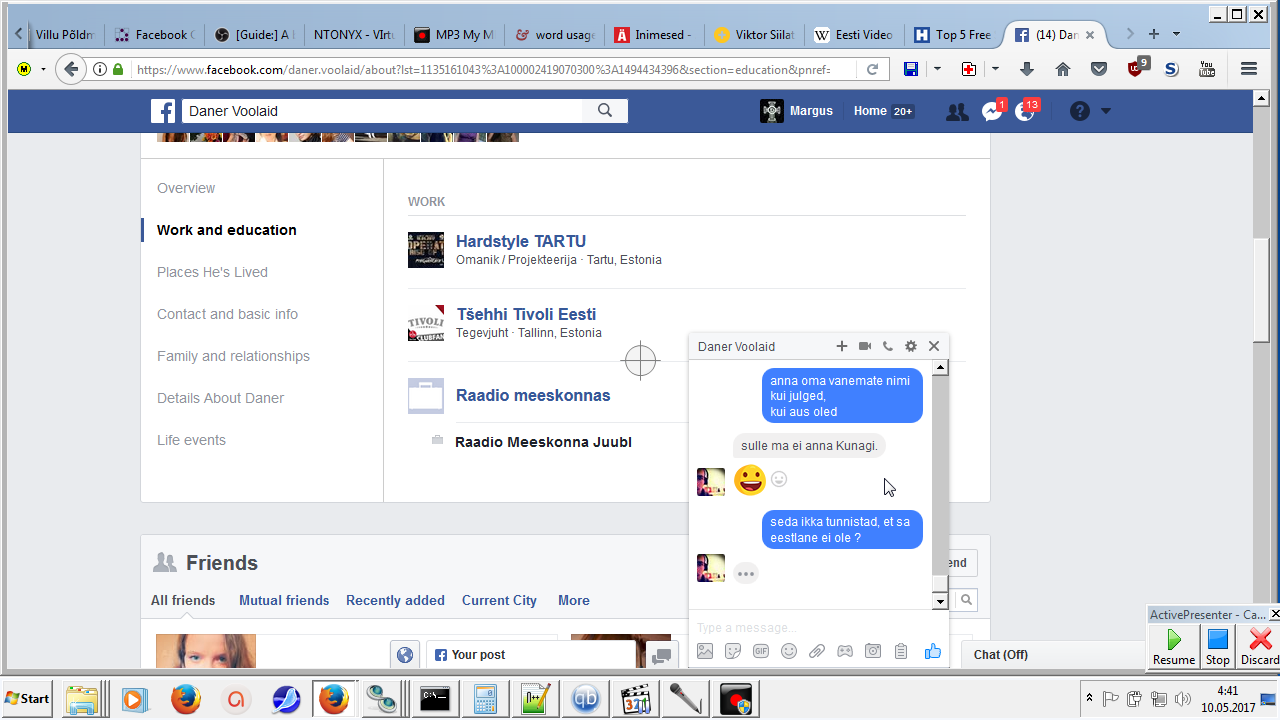This screenshot has height=720, width=1280.
Task: Switch to the word usage browser tab
Action: [554, 35]
